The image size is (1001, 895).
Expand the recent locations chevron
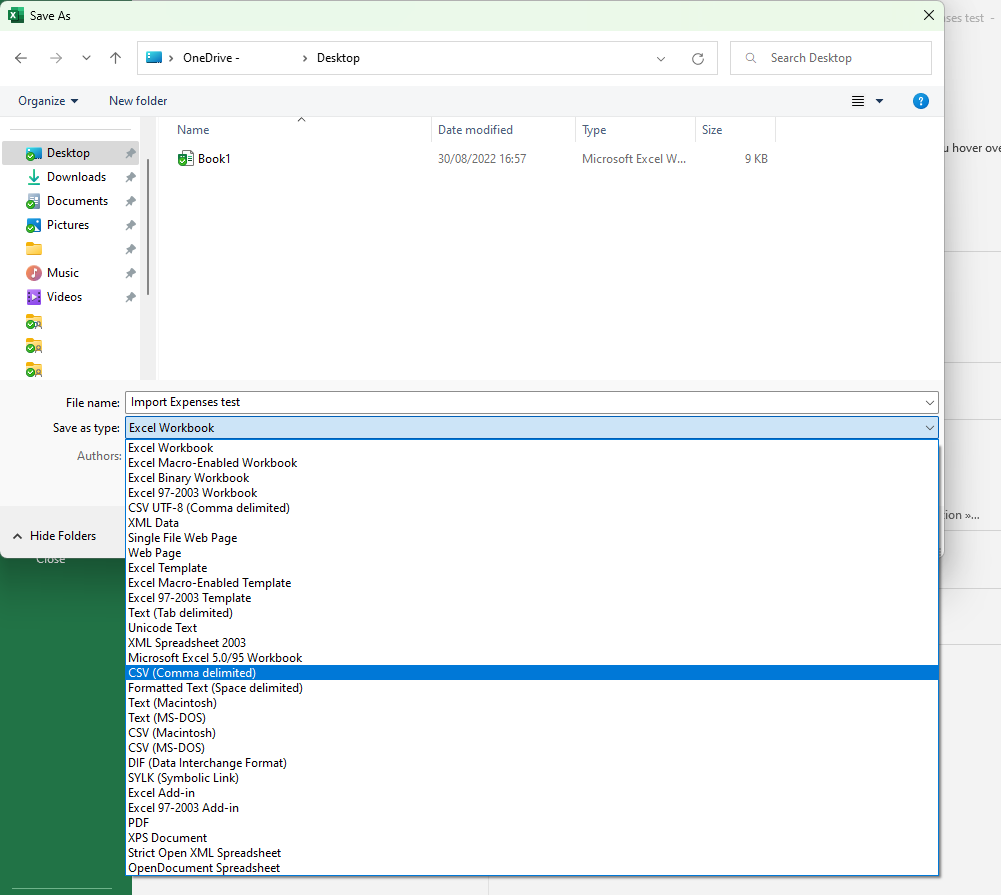pos(86,58)
